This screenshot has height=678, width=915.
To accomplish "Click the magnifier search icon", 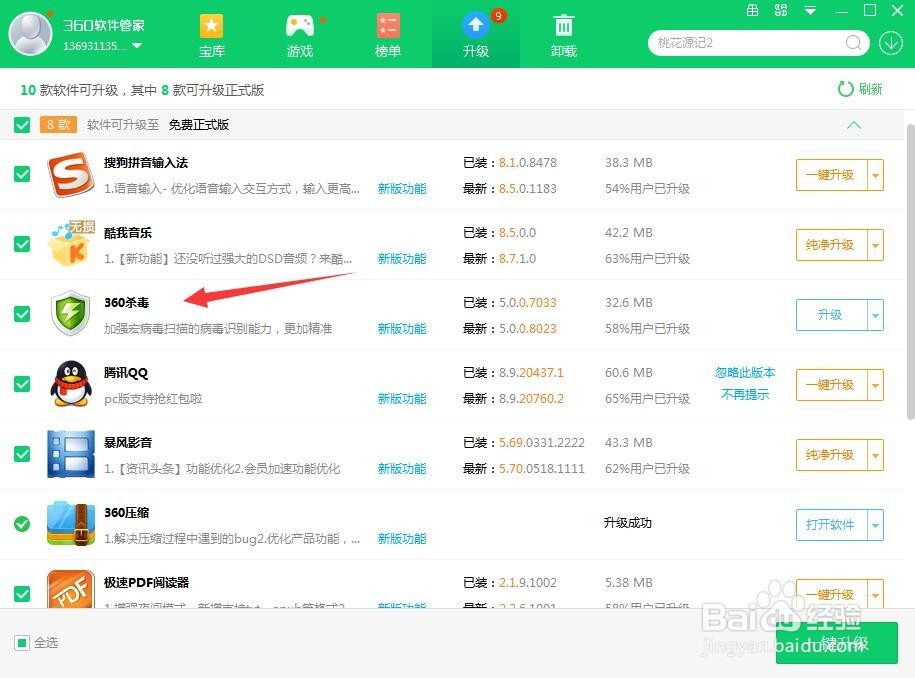I will coord(854,43).
